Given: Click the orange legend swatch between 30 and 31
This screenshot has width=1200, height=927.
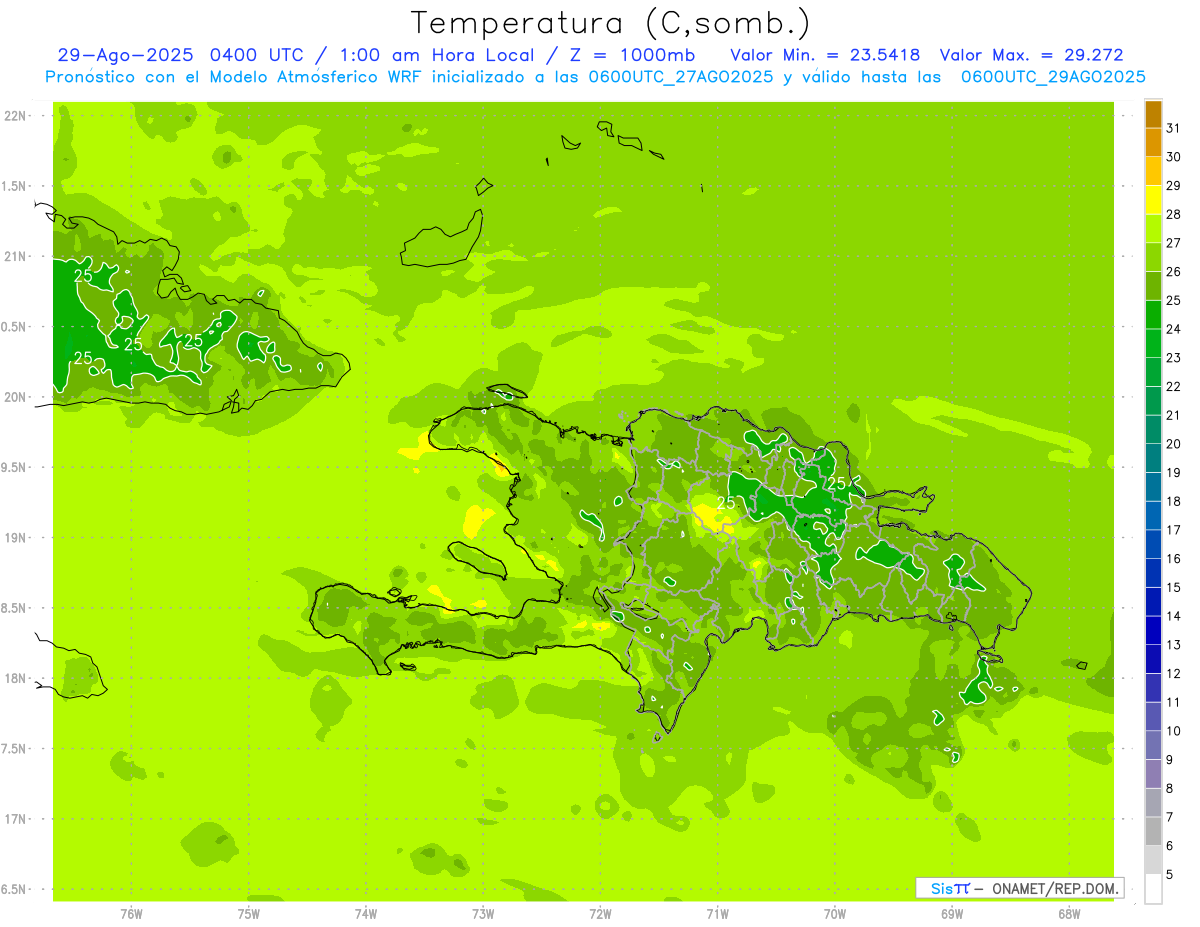Looking at the screenshot, I should [1153, 143].
